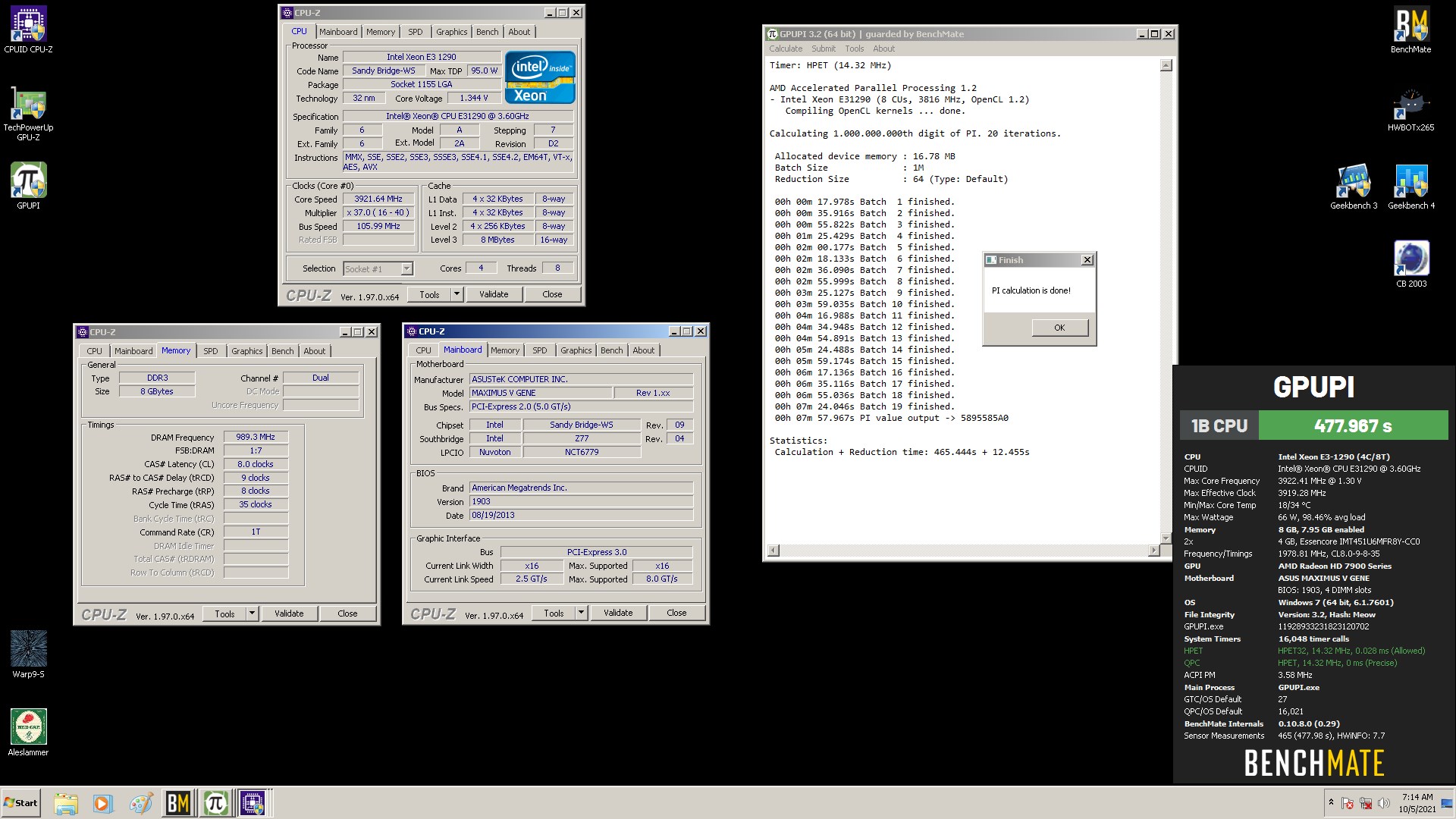Click the GPUPI vertical scrollbar up arrow

1166,65
